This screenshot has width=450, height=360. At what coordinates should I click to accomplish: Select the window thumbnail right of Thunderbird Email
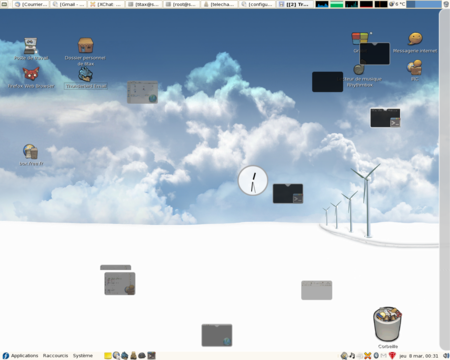tap(143, 92)
